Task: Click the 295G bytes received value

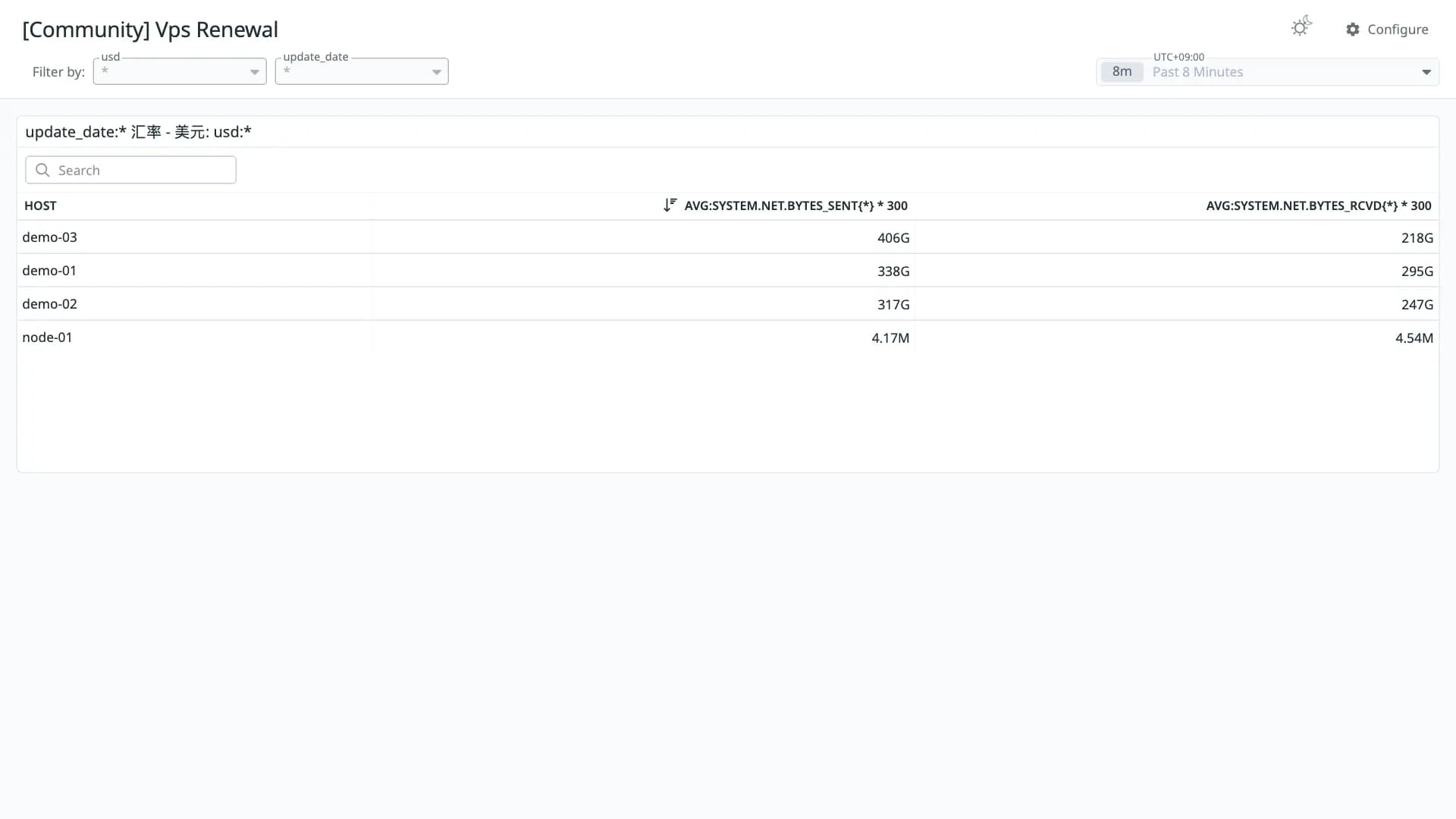Action: 1417,271
